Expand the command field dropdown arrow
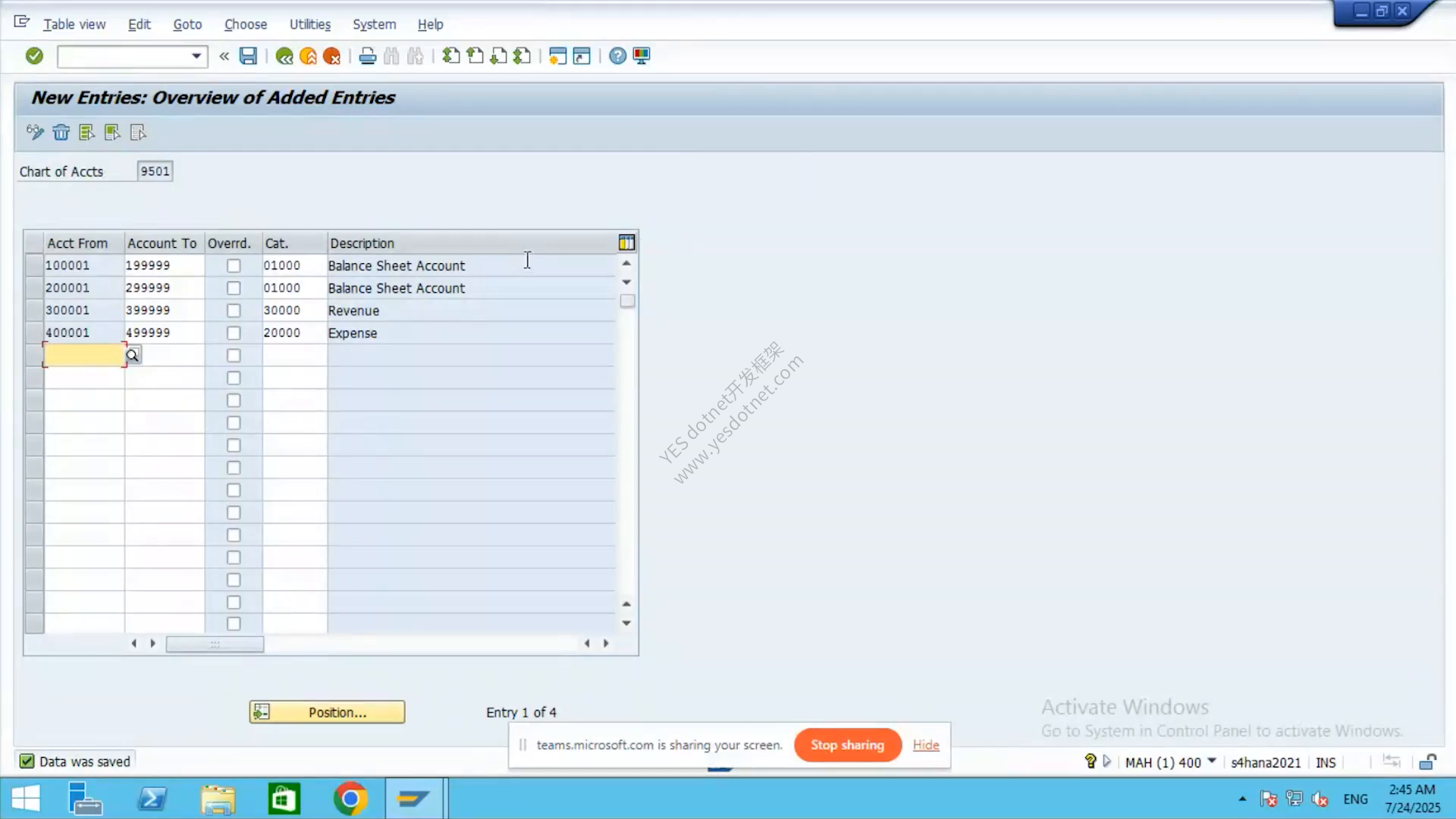 tap(196, 56)
